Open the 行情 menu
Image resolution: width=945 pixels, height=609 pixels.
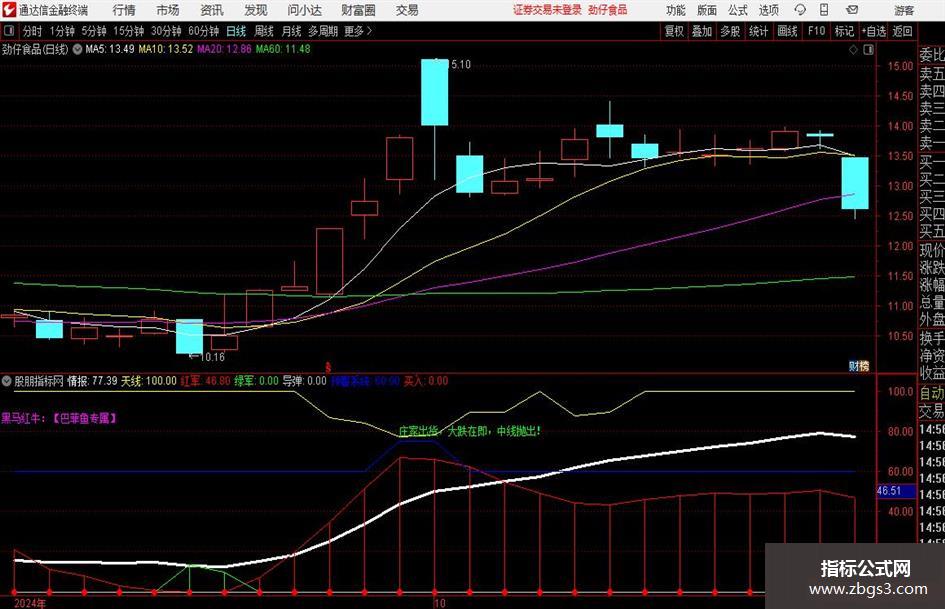click(124, 10)
